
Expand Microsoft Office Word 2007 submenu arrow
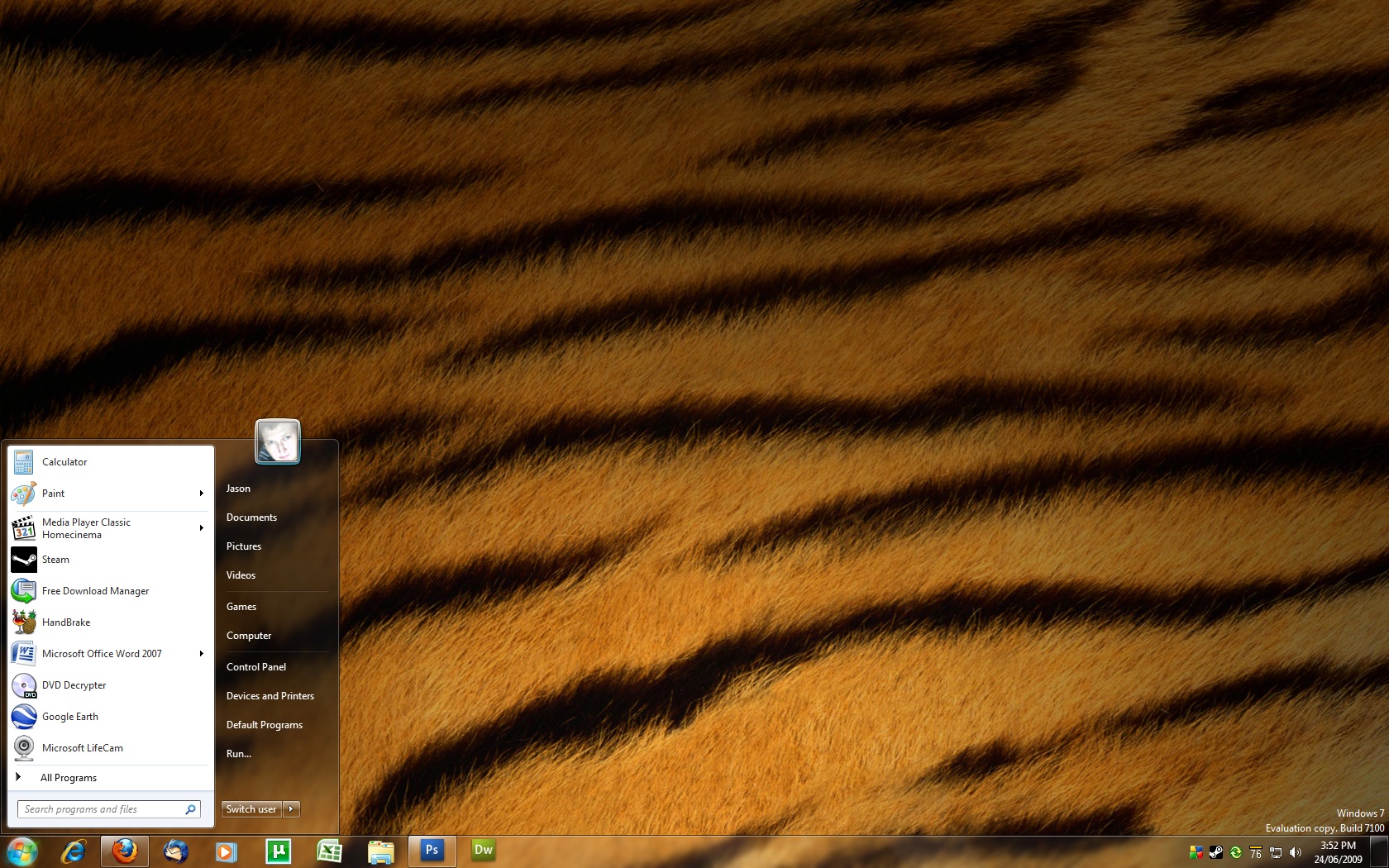[201, 654]
